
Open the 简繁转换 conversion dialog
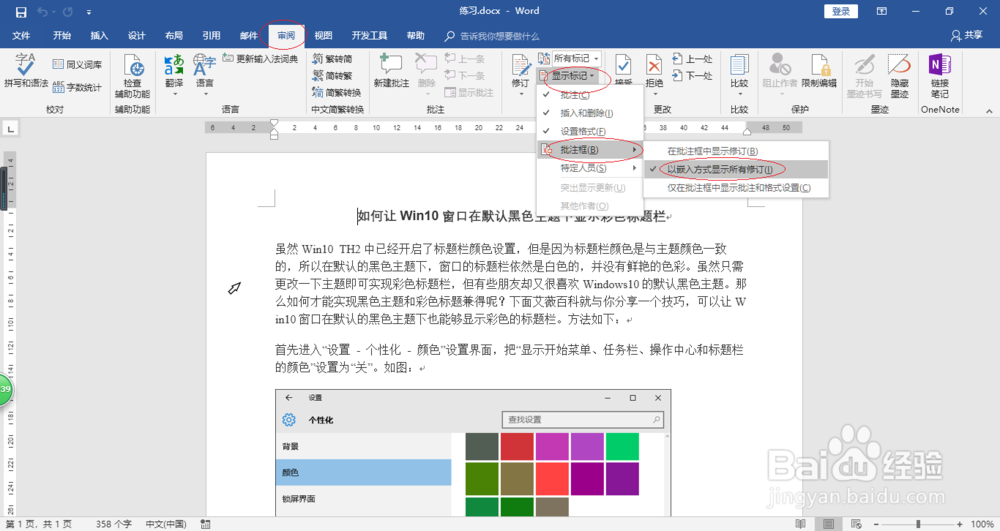click(x=337, y=92)
